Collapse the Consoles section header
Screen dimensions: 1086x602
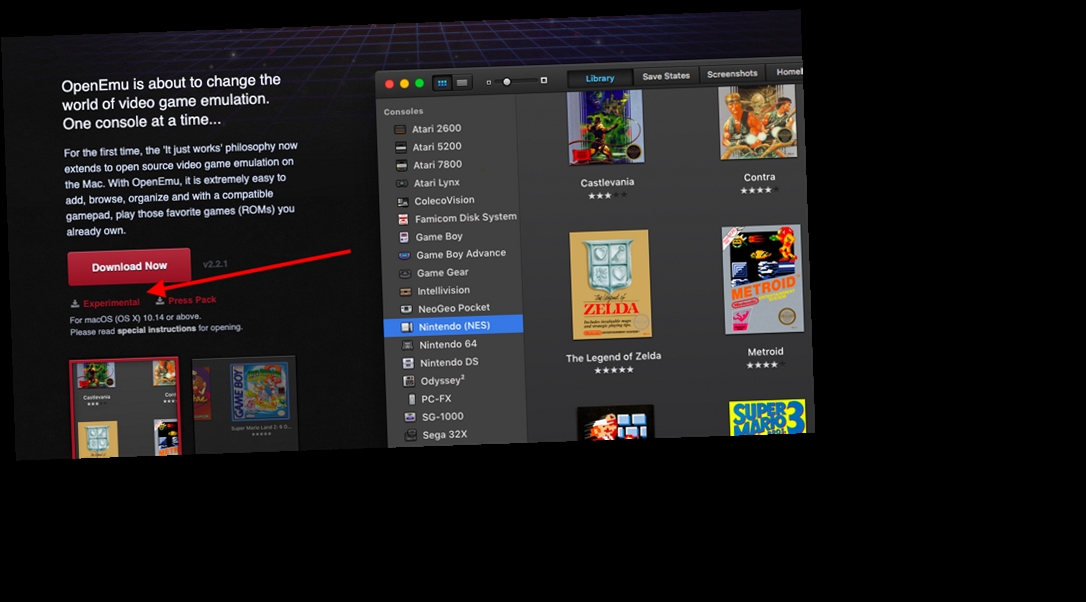404,111
